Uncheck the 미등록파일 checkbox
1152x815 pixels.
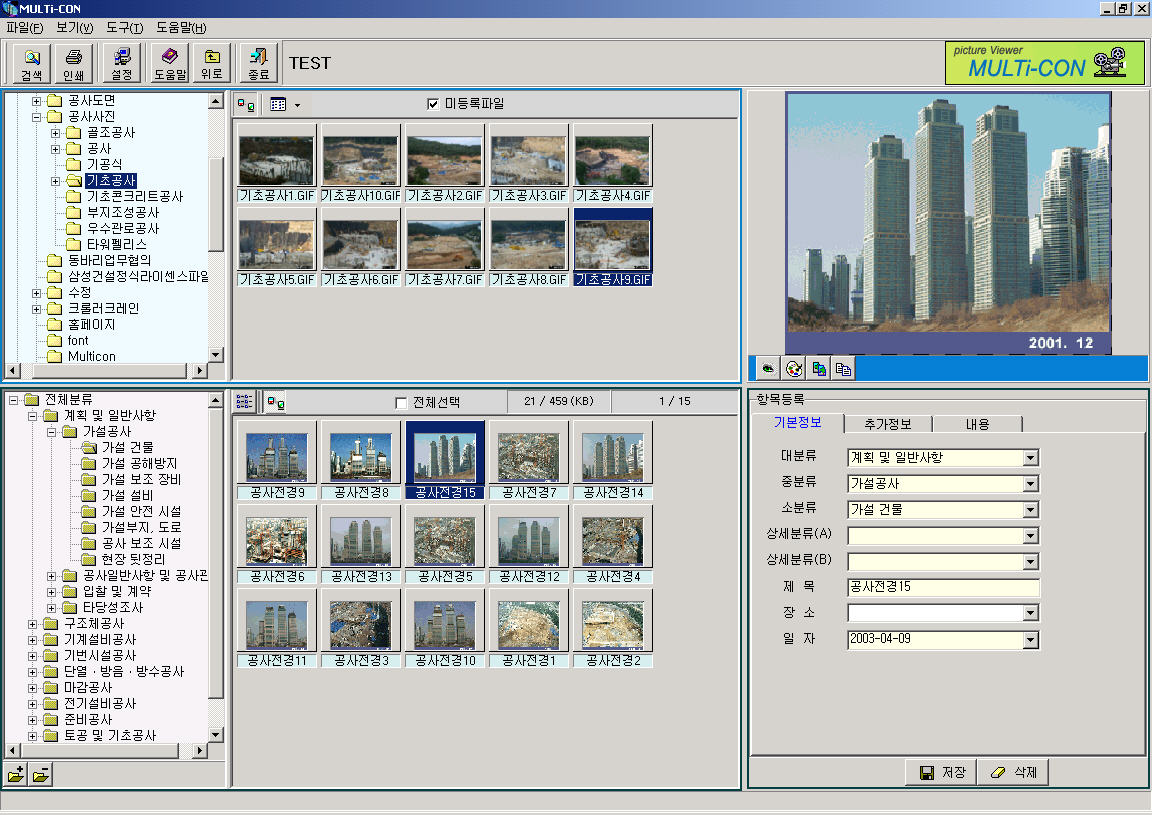(433, 104)
